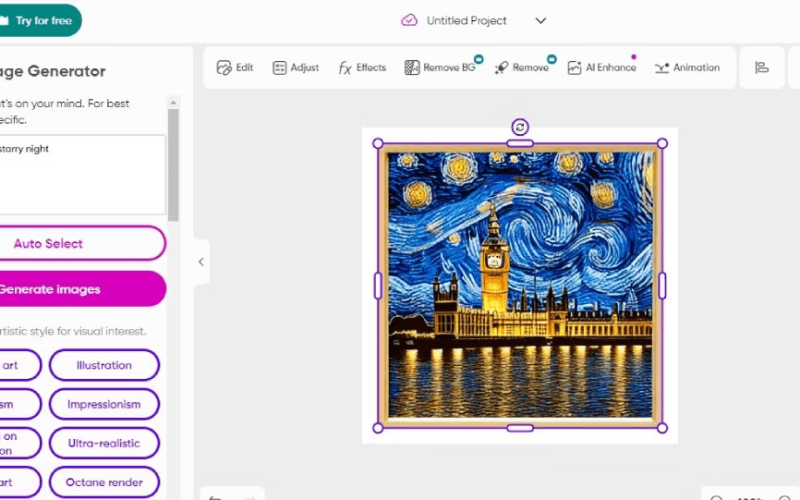Expand the Untitled Project dropdown arrow

click(x=541, y=20)
